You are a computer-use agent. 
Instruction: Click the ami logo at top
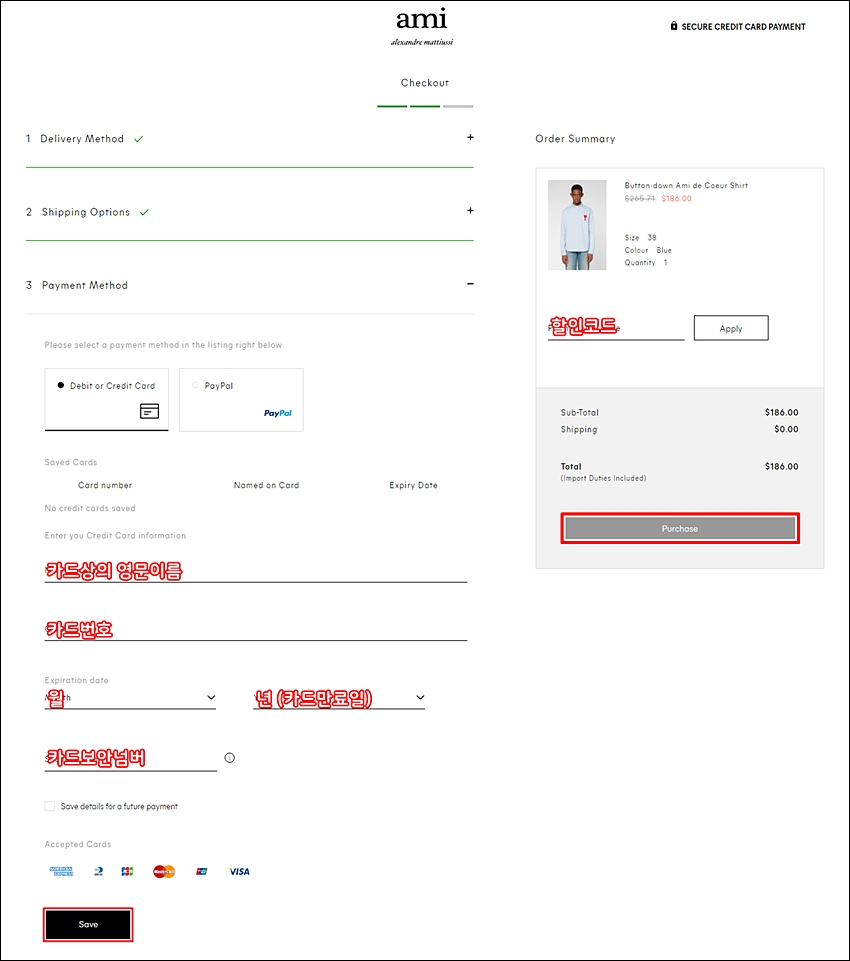click(x=422, y=26)
